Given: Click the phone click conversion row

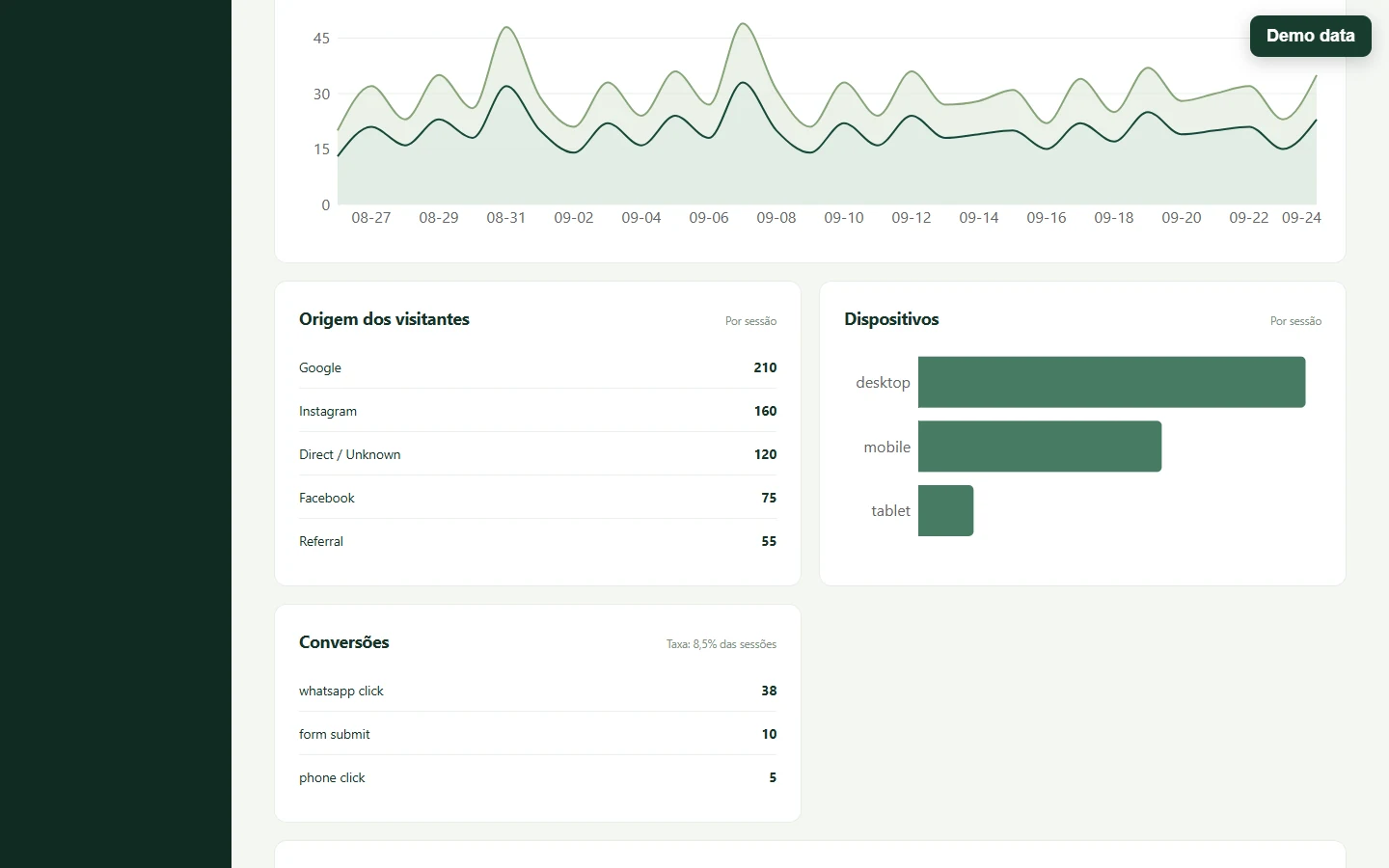Looking at the screenshot, I should pos(537,777).
